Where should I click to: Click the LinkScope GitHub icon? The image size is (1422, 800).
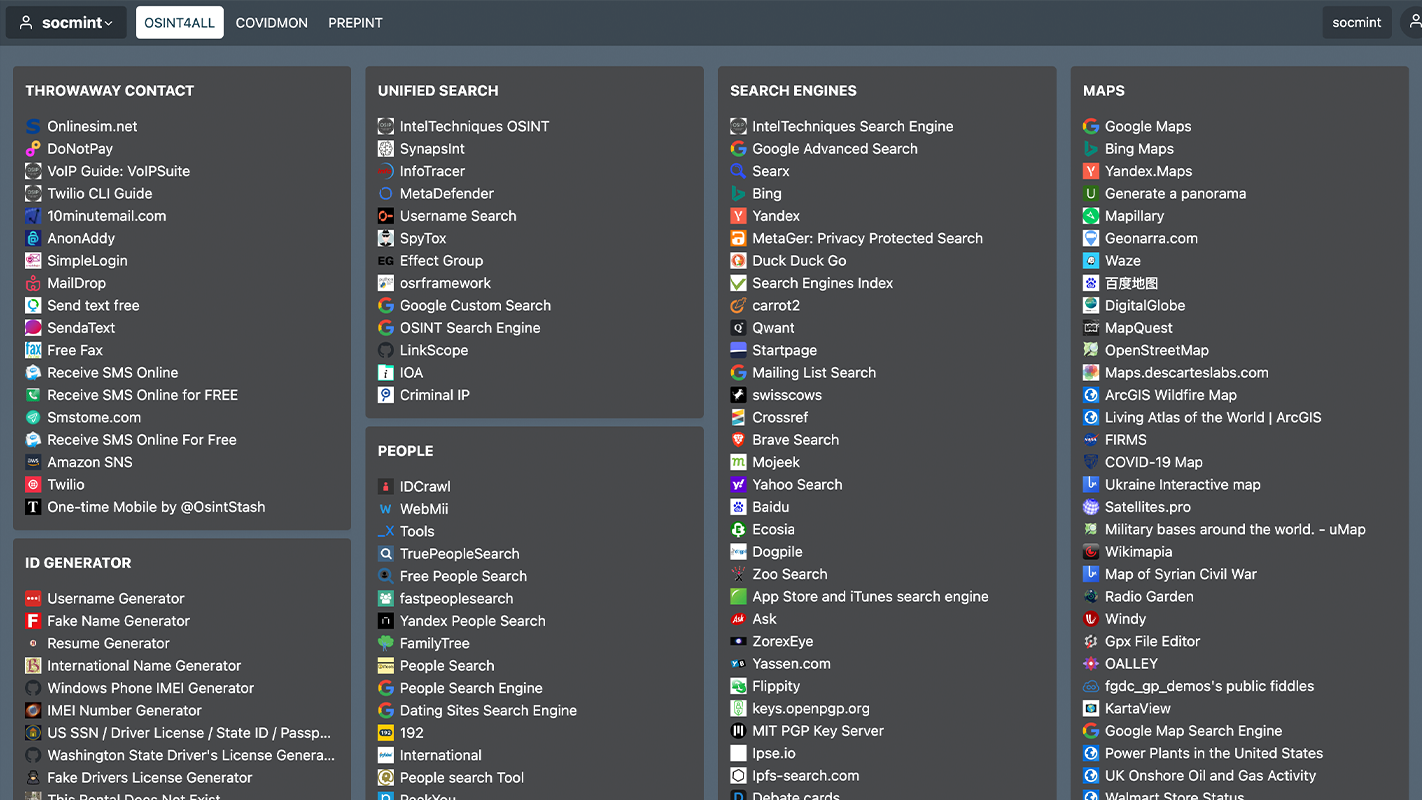click(x=386, y=350)
